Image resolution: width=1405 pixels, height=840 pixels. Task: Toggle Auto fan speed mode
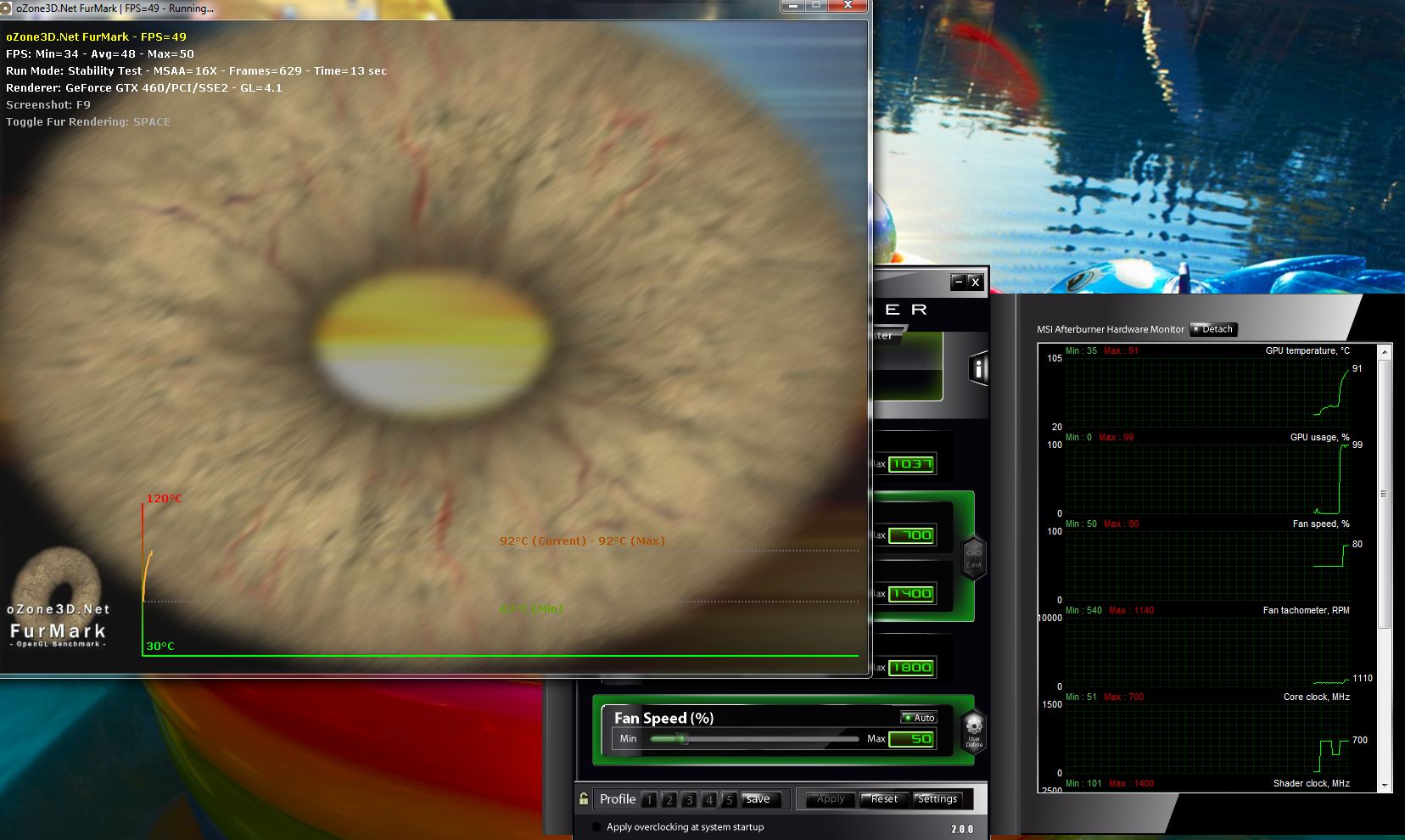pyautogui.click(x=918, y=718)
